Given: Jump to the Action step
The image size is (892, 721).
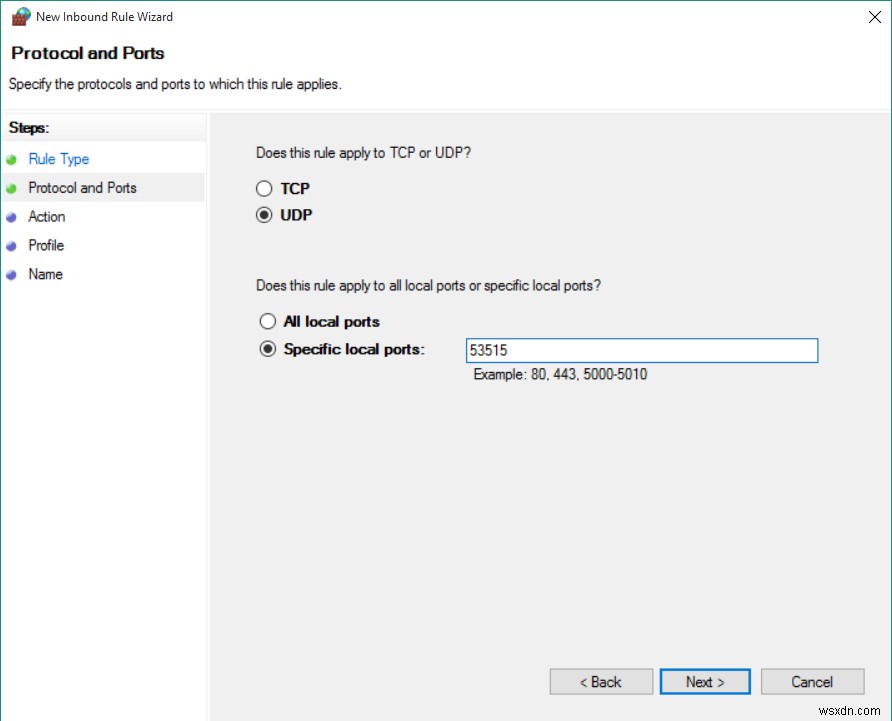Looking at the screenshot, I should click(48, 217).
